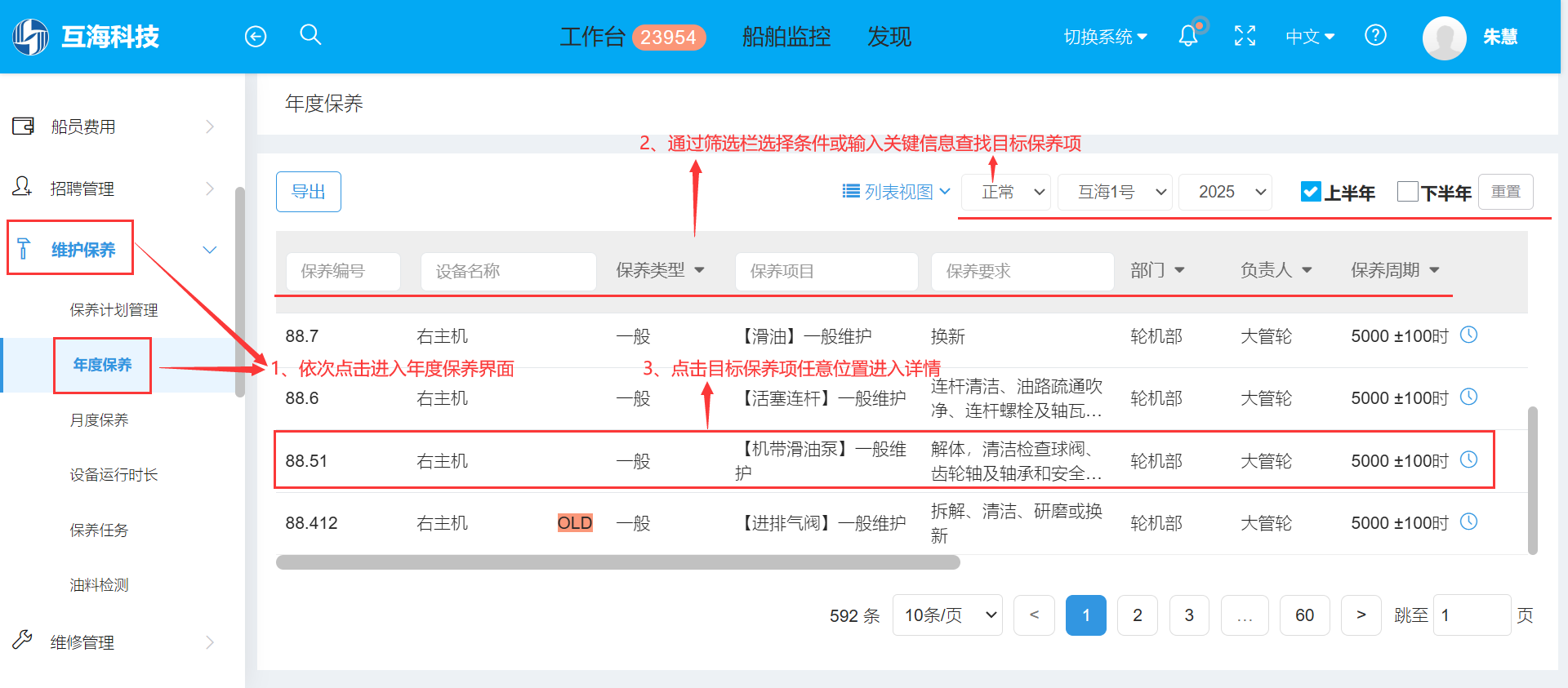The height and width of the screenshot is (688, 1568).
Task: Click the 重置 reset button
Action: coord(1506,192)
